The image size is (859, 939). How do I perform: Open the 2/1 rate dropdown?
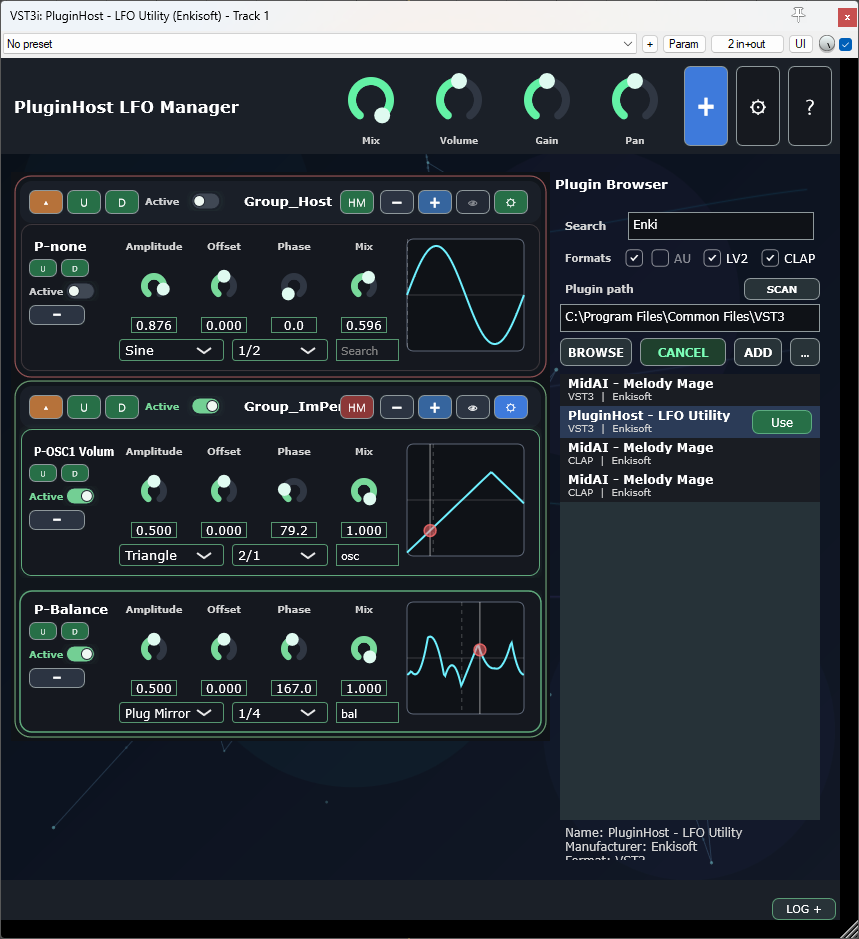click(280, 555)
